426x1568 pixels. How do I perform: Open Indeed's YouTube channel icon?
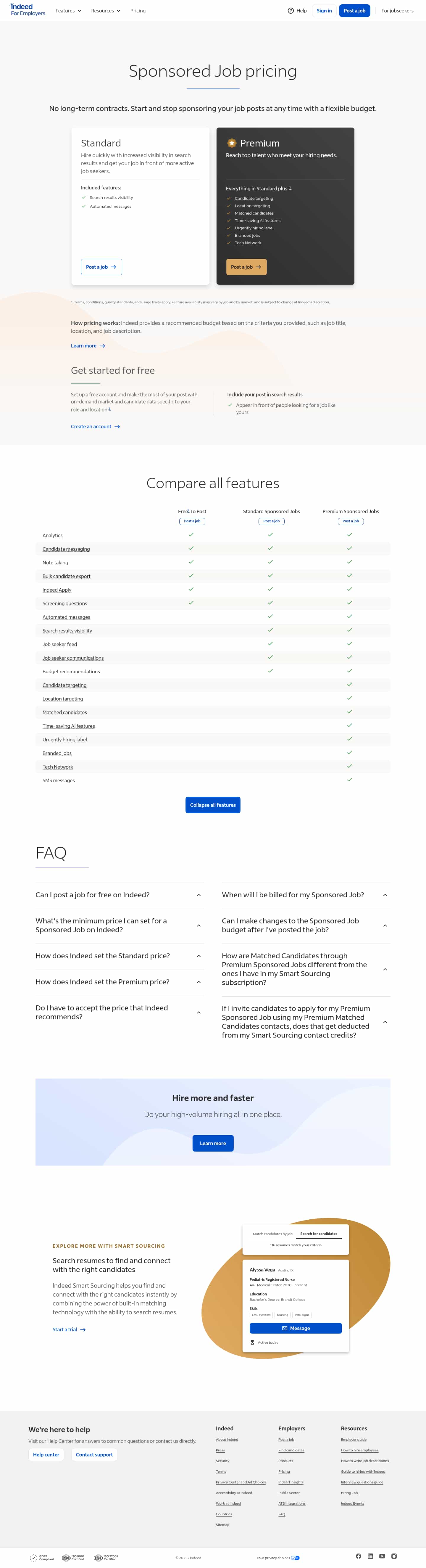pos(382,1556)
